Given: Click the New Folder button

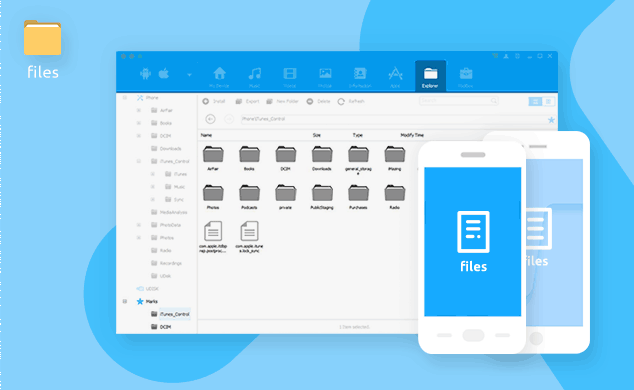Looking at the screenshot, I should click(282, 101).
